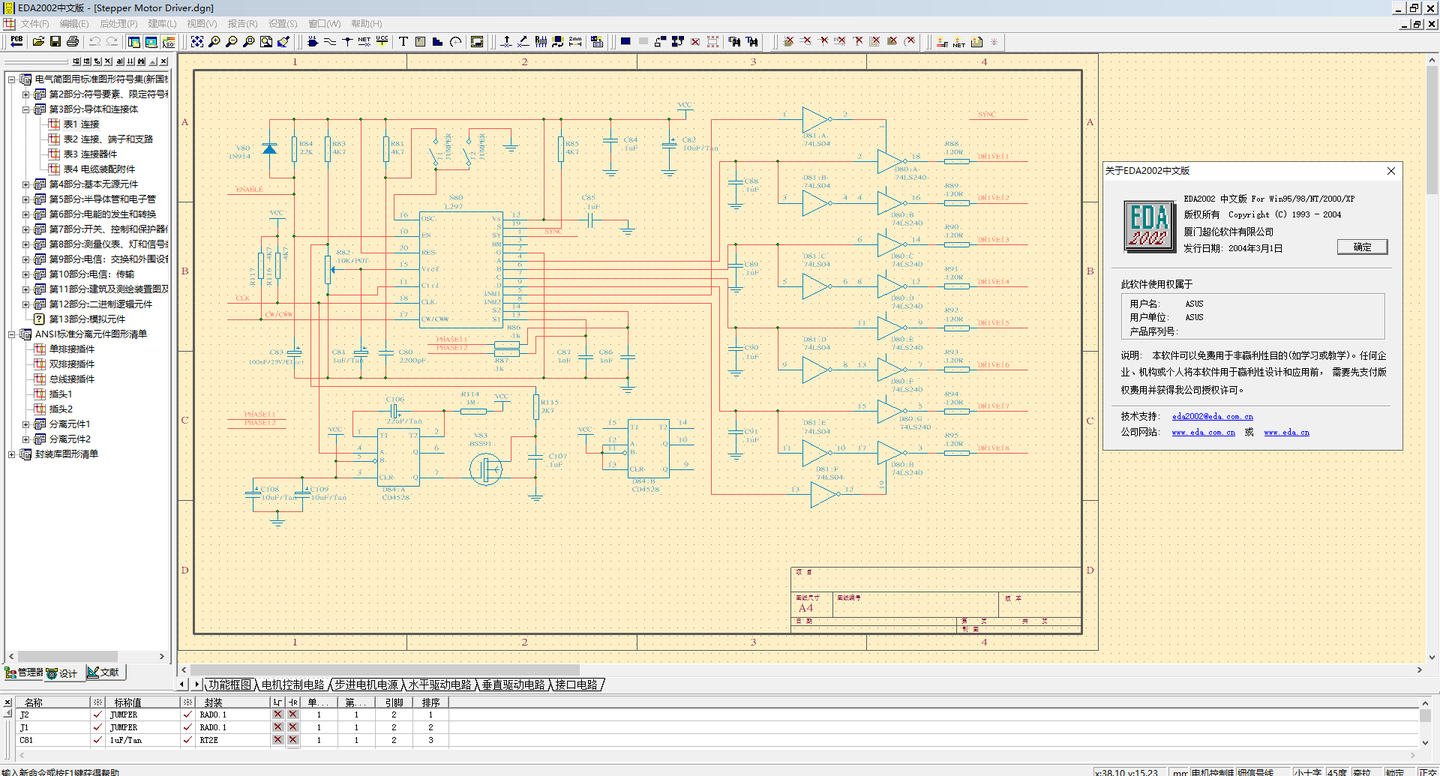This screenshot has width=1440, height=776.
Task: Click the zoom in magnifier icon
Action: click(x=214, y=42)
